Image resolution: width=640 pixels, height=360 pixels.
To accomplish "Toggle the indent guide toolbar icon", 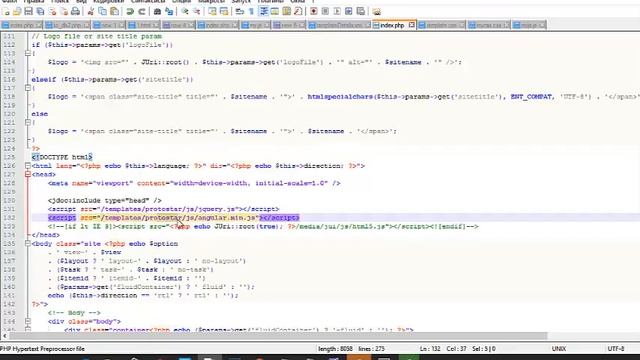I will click(264, 11).
